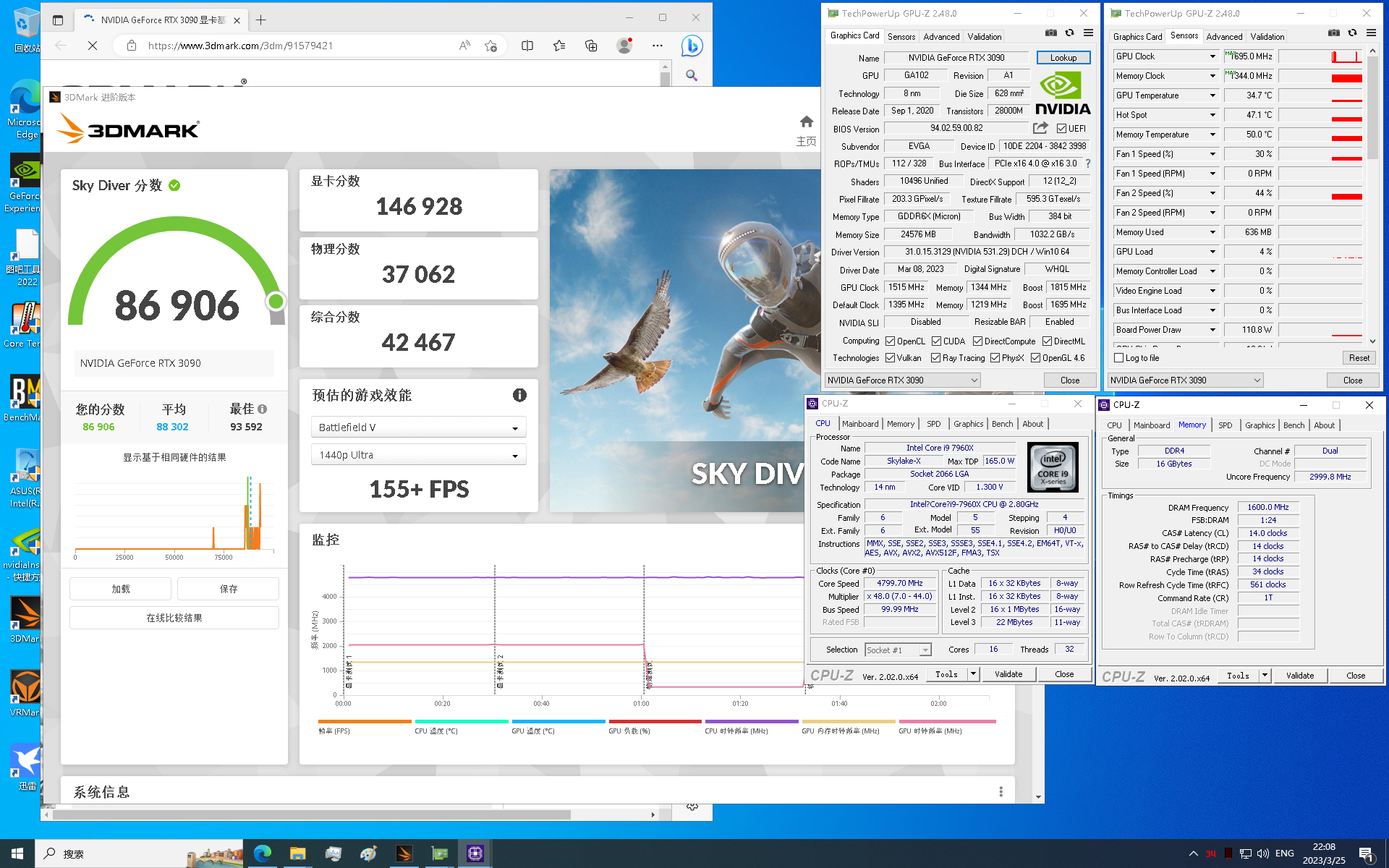Open Edge tab actions menu
The image size is (1389, 868).
click(x=58, y=20)
